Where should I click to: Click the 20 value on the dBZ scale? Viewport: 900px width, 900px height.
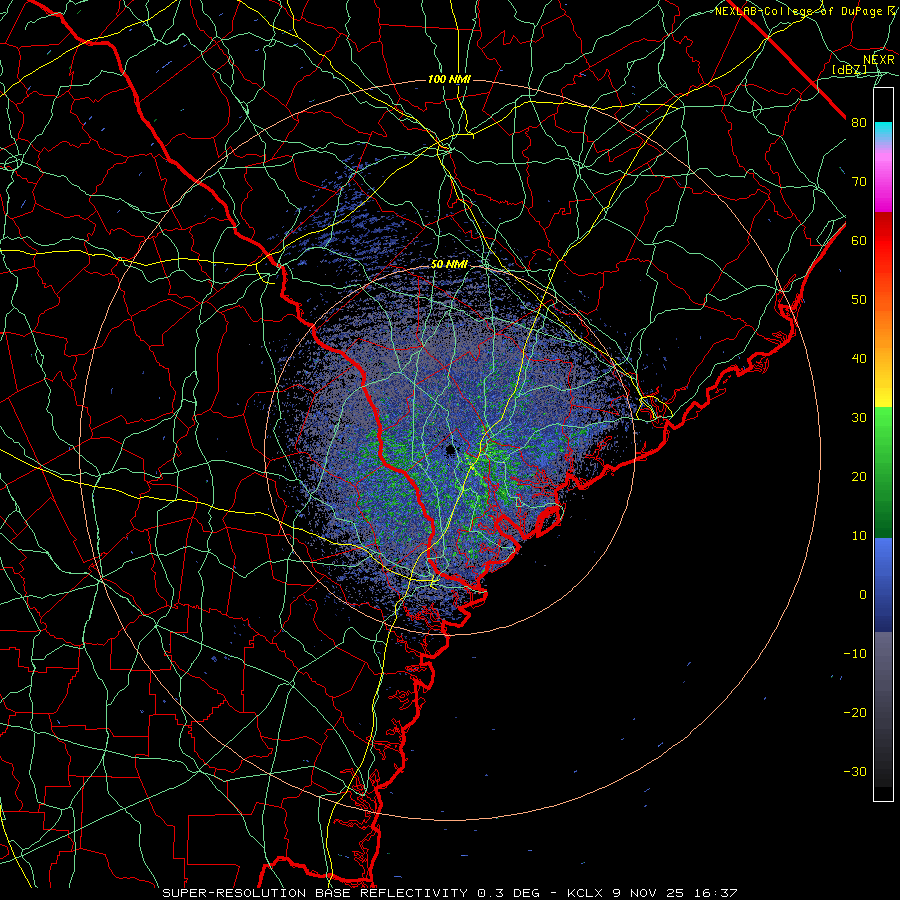click(x=859, y=477)
